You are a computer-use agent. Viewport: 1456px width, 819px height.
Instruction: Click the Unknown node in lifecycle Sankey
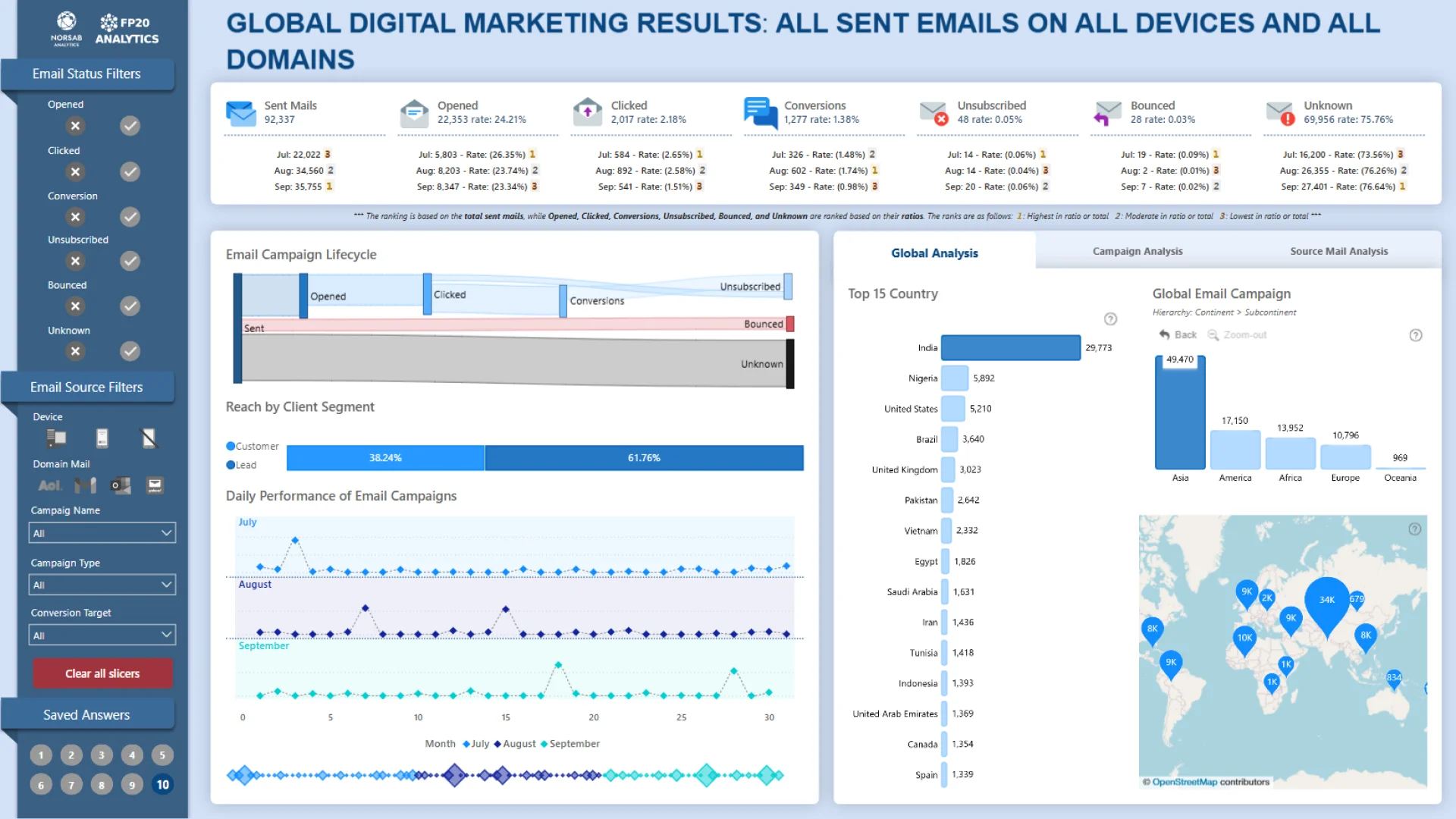coord(790,364)
